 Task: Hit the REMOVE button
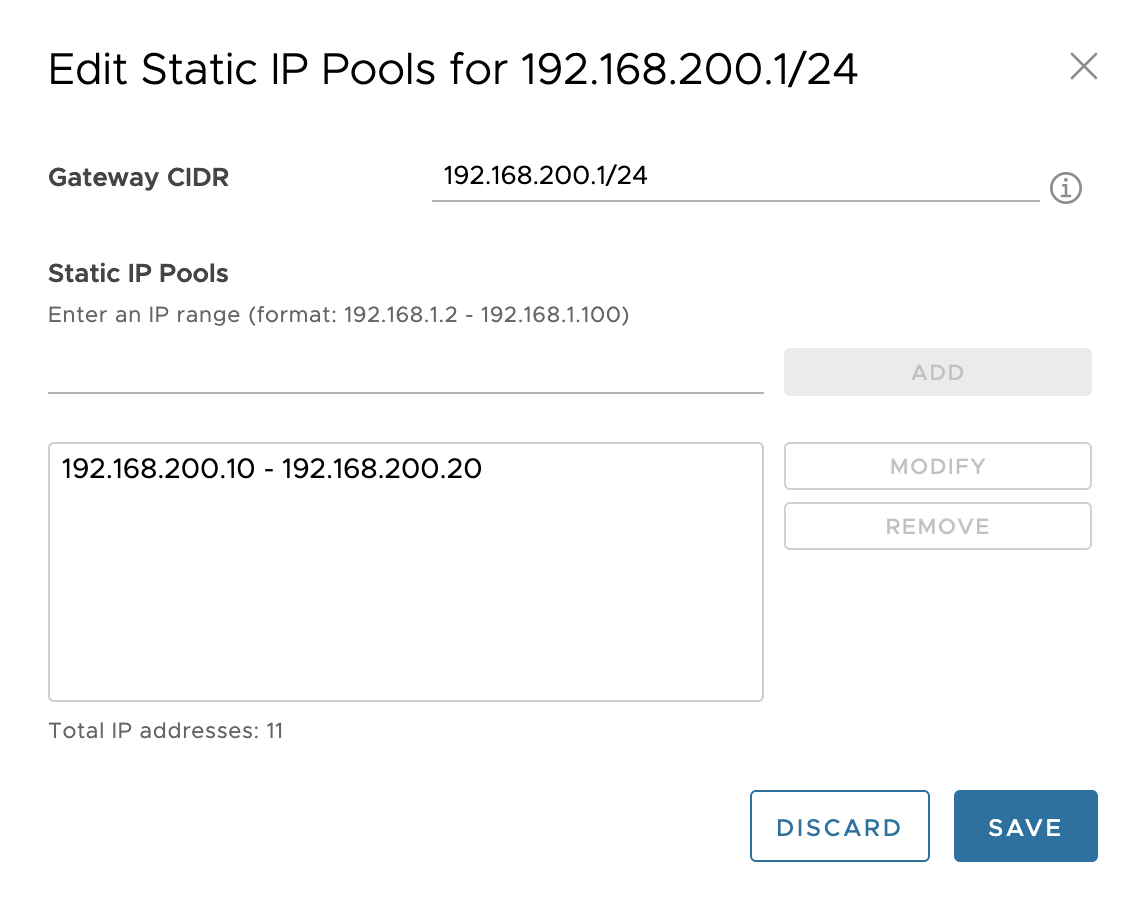(x=937, y=527)
